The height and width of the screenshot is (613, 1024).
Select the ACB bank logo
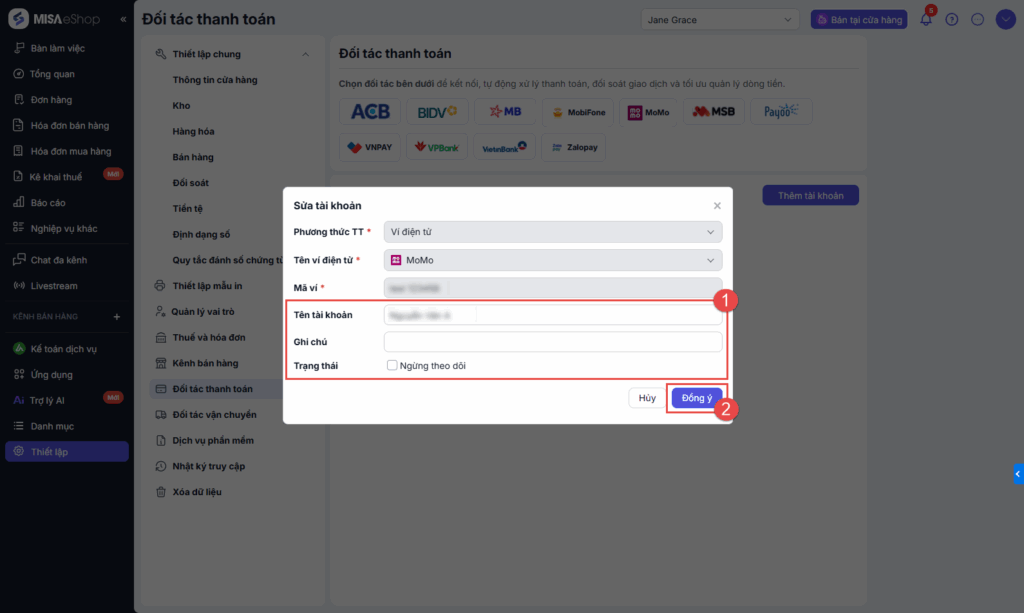tap(370, 112)
